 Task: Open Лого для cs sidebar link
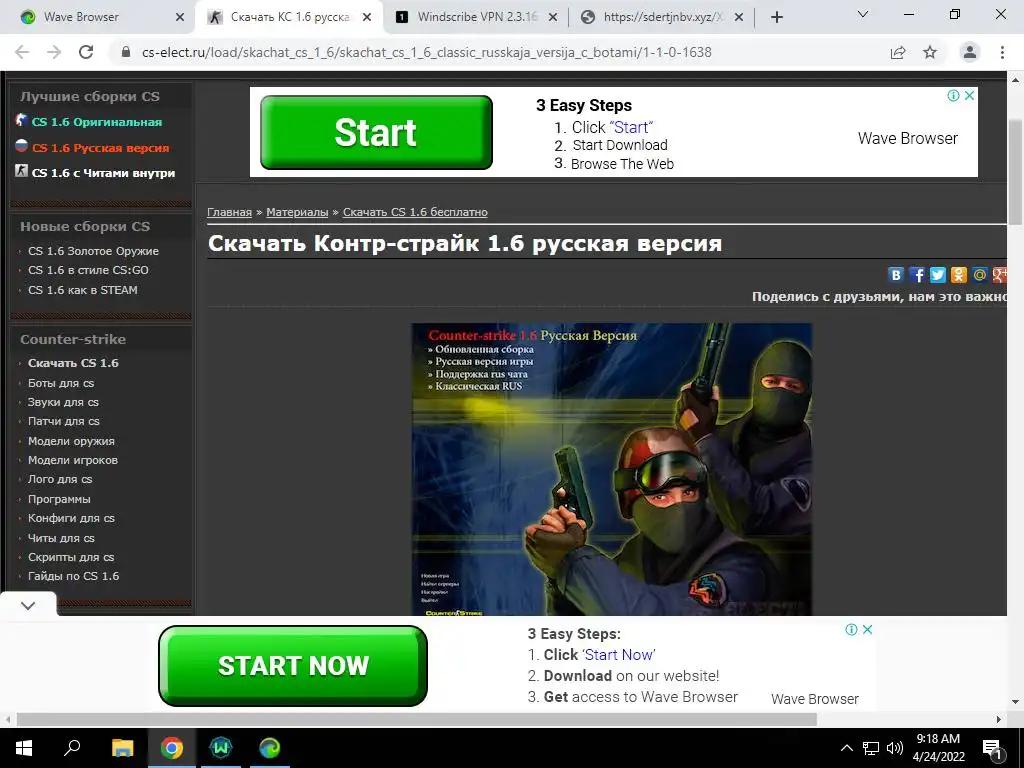(x=60, y=479)
